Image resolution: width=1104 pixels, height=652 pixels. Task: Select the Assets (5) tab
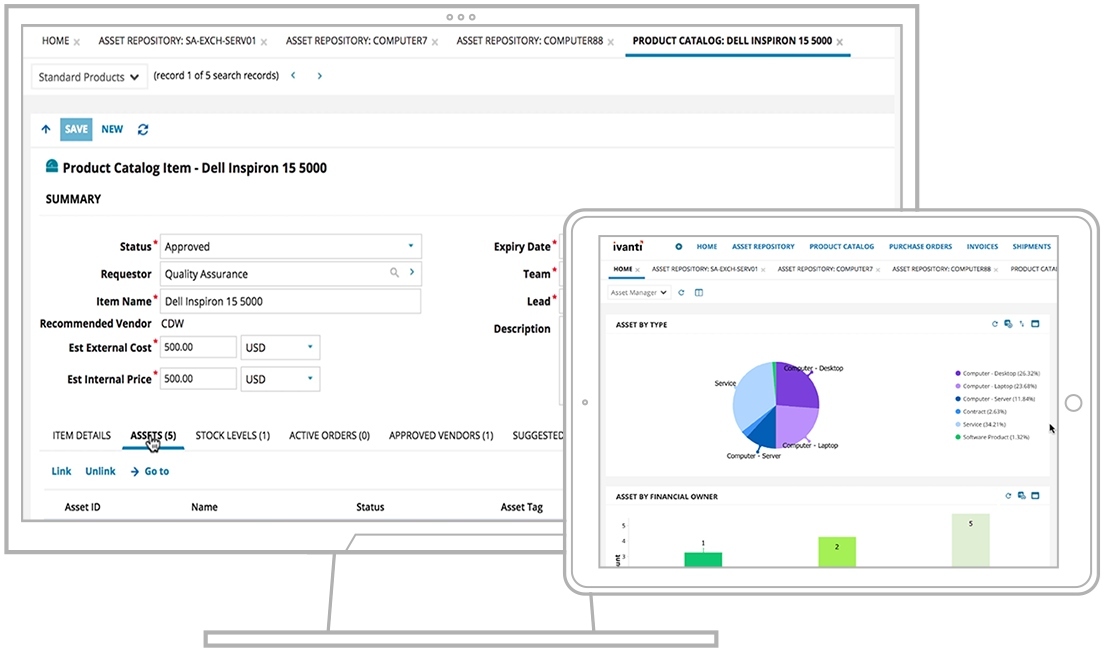coord(153,436)
